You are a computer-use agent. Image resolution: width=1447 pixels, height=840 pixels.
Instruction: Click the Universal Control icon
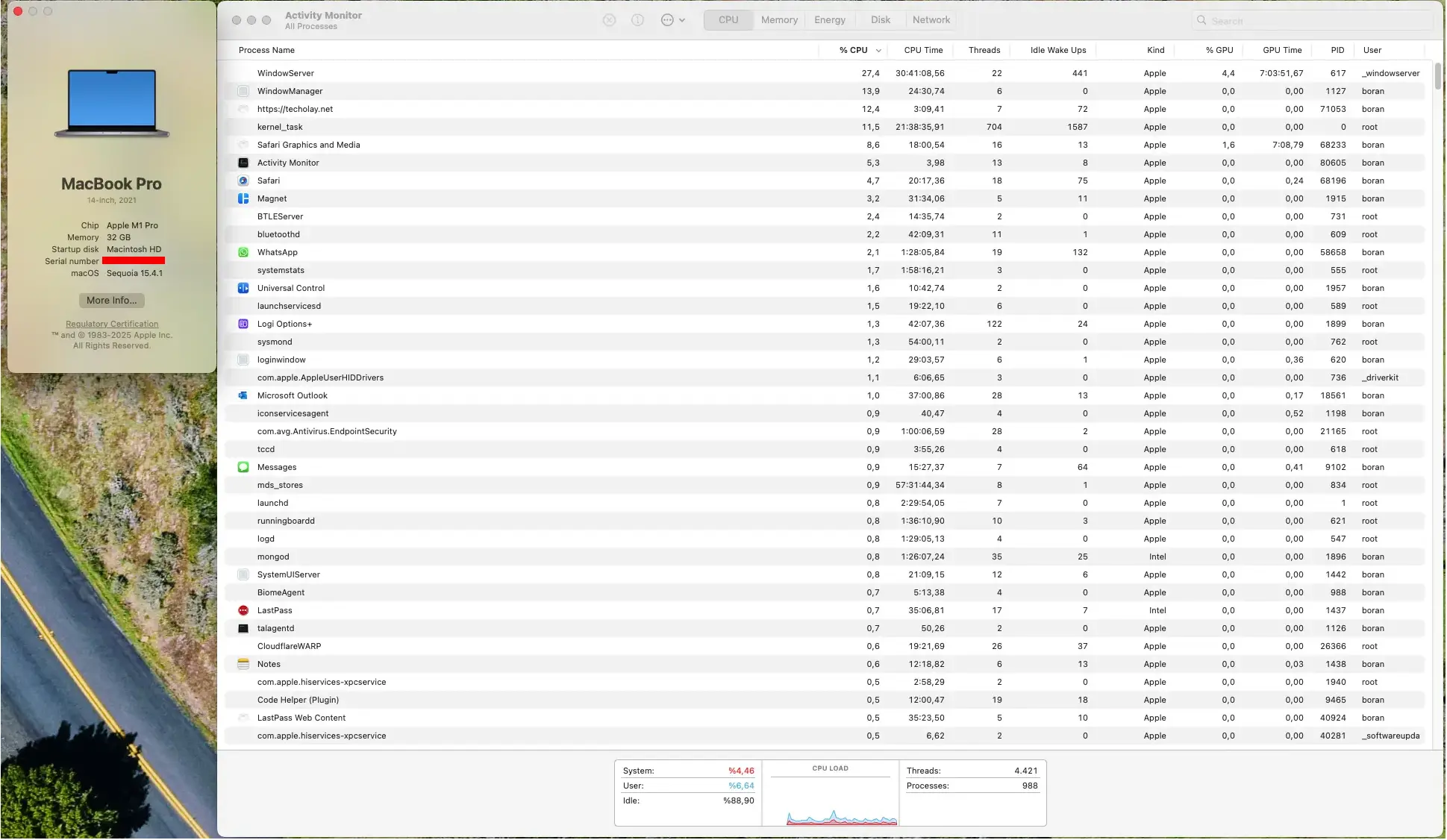pos(243,288)
